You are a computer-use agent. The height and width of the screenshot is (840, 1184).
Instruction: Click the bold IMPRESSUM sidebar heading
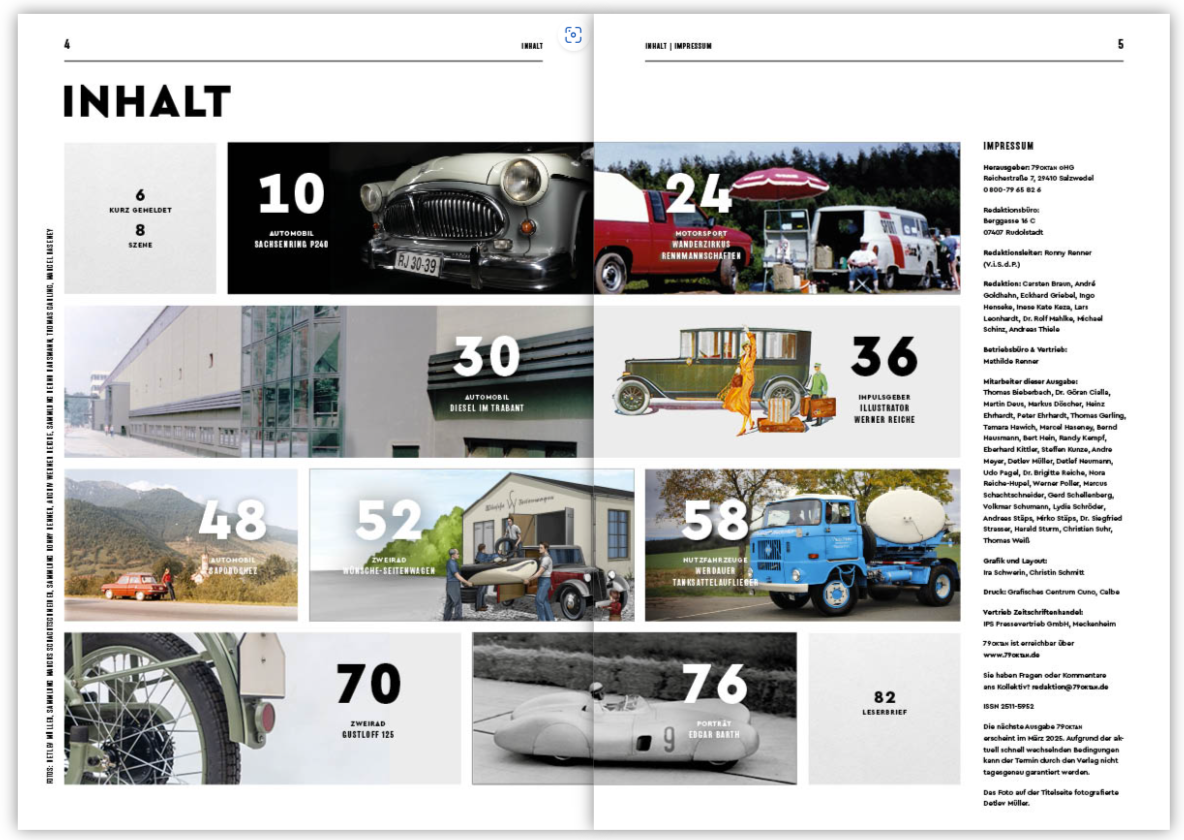pos(1008,147)
